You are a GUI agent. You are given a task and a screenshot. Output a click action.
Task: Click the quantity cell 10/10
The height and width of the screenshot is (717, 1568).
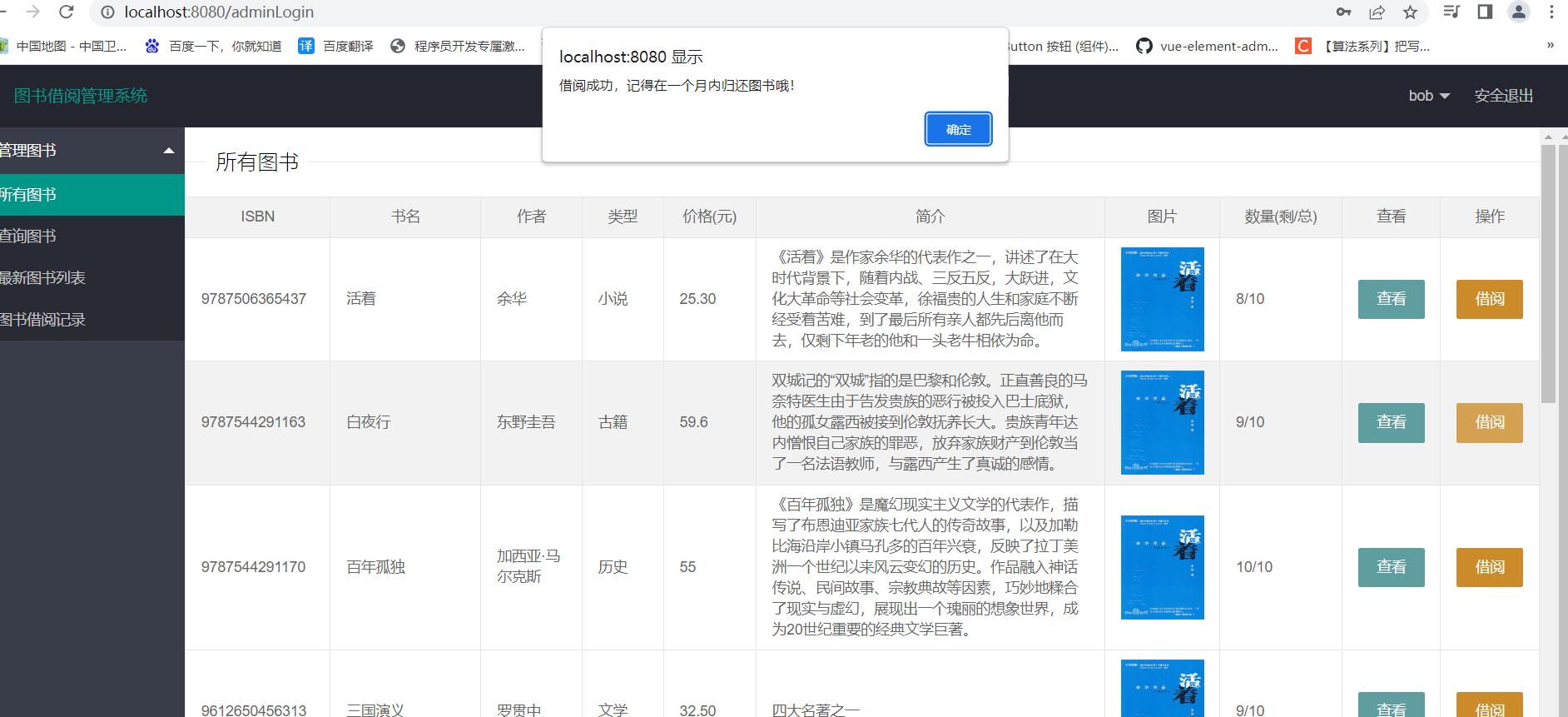pos(1254,567)
